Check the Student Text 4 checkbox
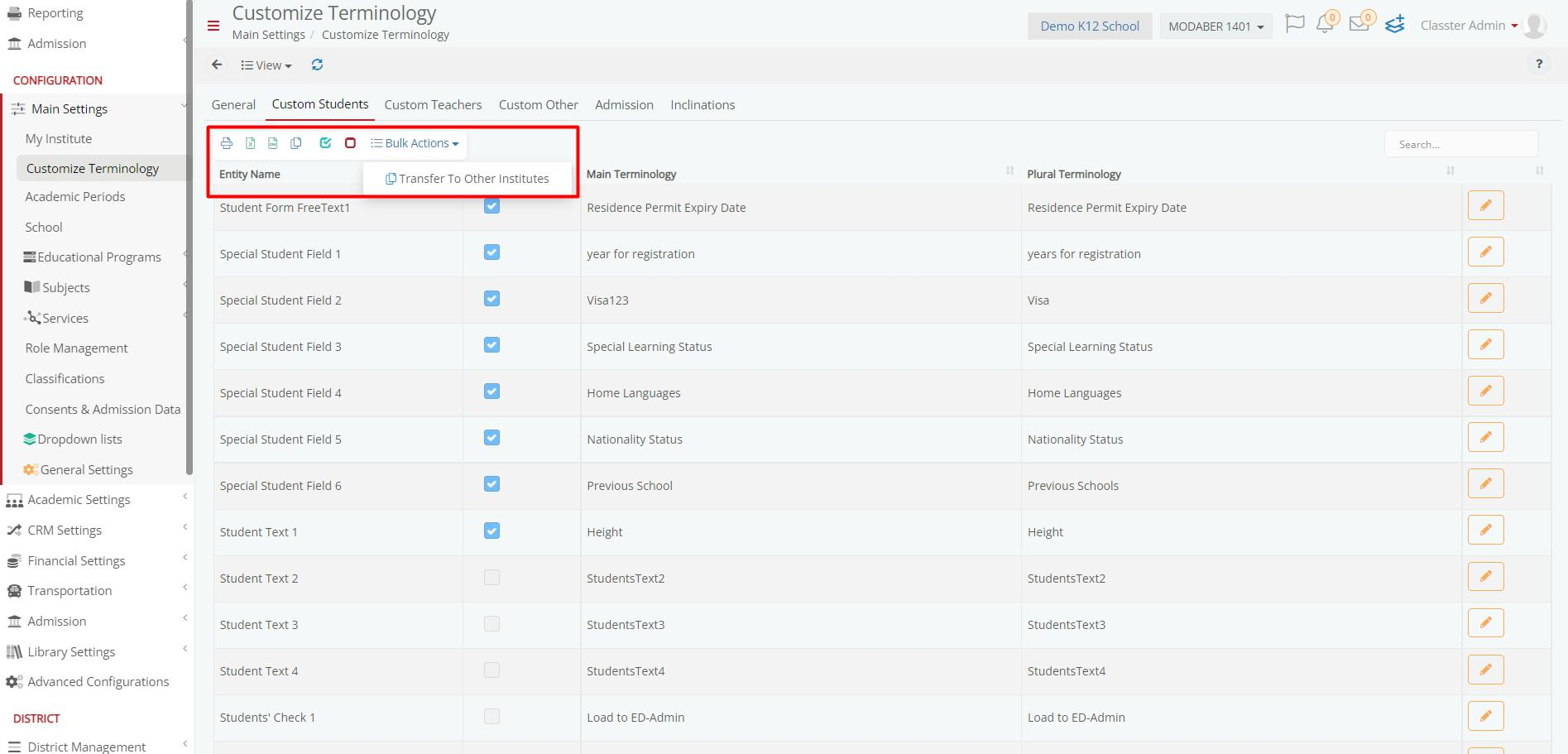1568x754 pixels. tap(491, 670)
